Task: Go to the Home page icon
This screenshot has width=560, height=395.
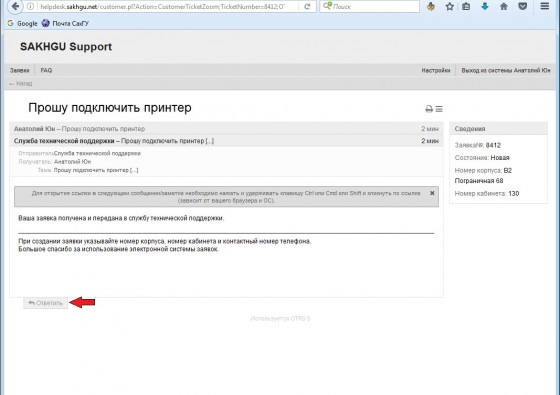Action: [504, 6]
